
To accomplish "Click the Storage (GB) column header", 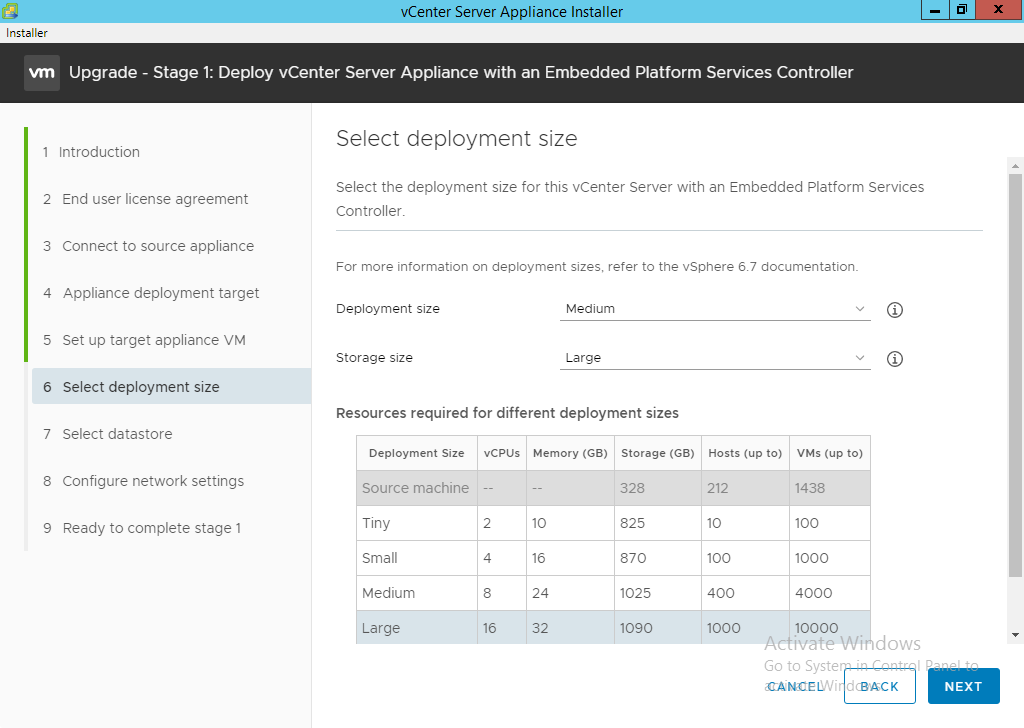I will click(x=658, y=453).
